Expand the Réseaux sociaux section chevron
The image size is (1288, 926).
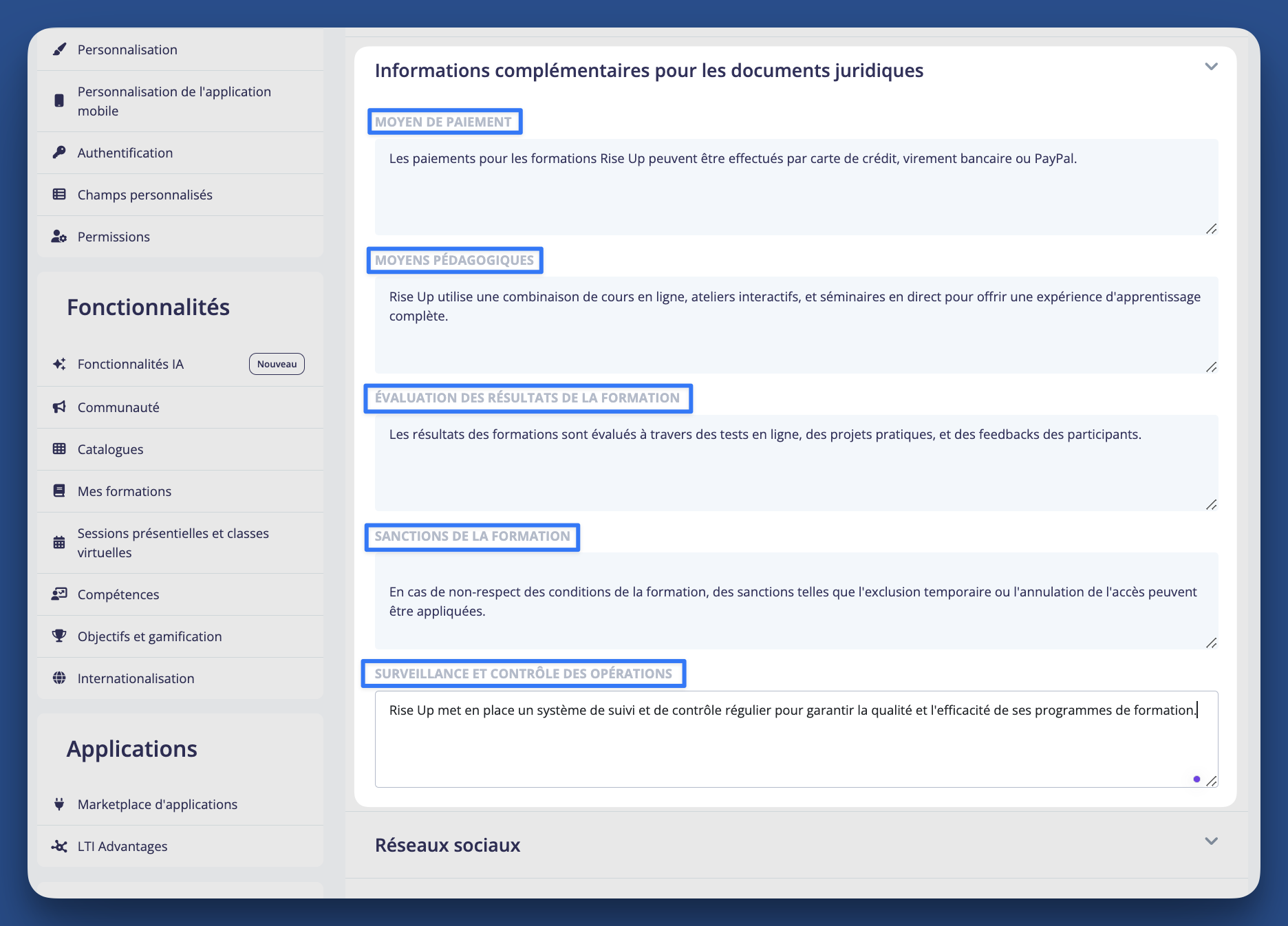(1211, 841)
